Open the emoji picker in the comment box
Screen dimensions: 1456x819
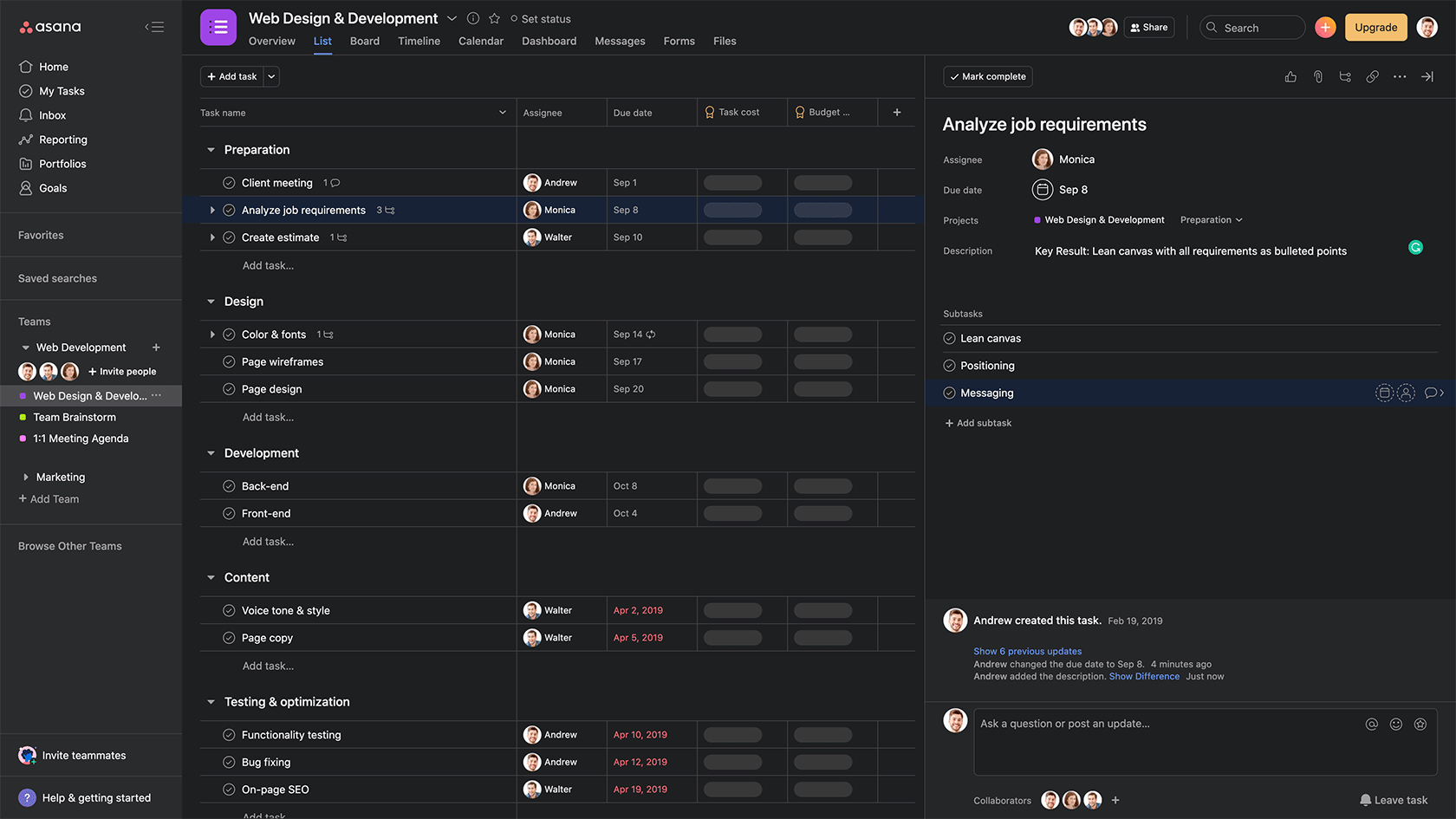[x=1395, y=724]
